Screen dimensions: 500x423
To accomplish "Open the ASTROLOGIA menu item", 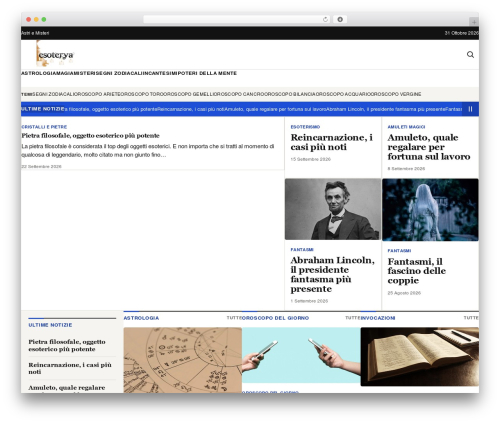I will 38,73.
